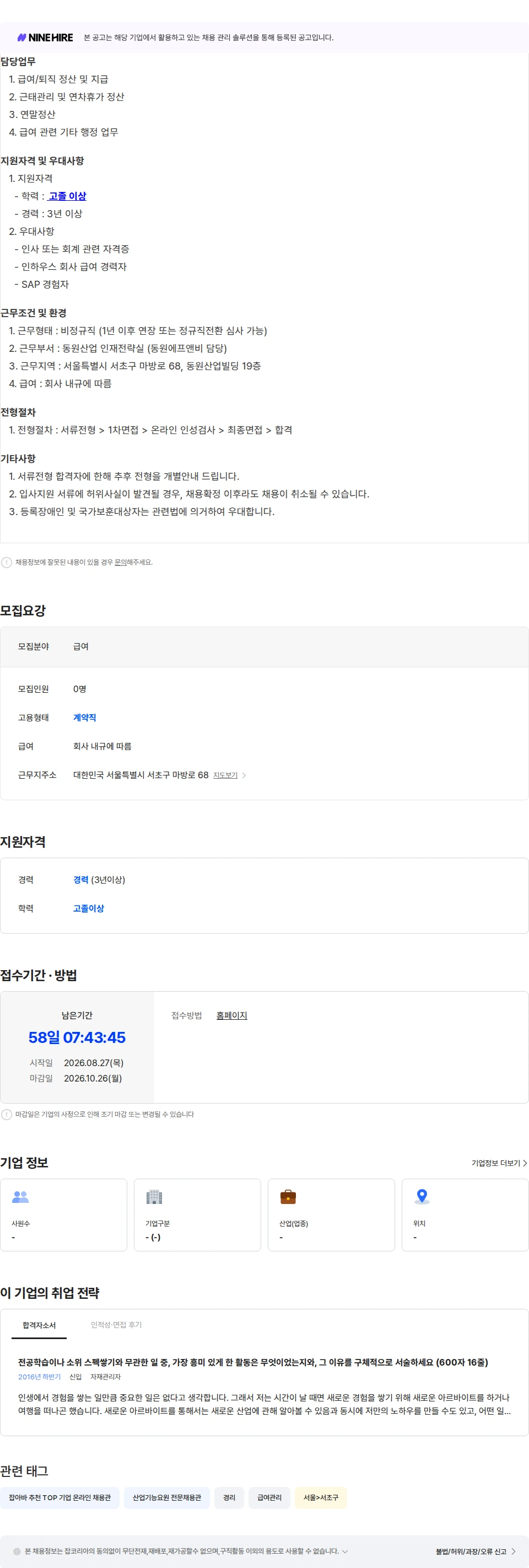Click the 산업(업종) briefcase icon
The width and height of the screenshot is (529, 1568).
point(288,1197)
